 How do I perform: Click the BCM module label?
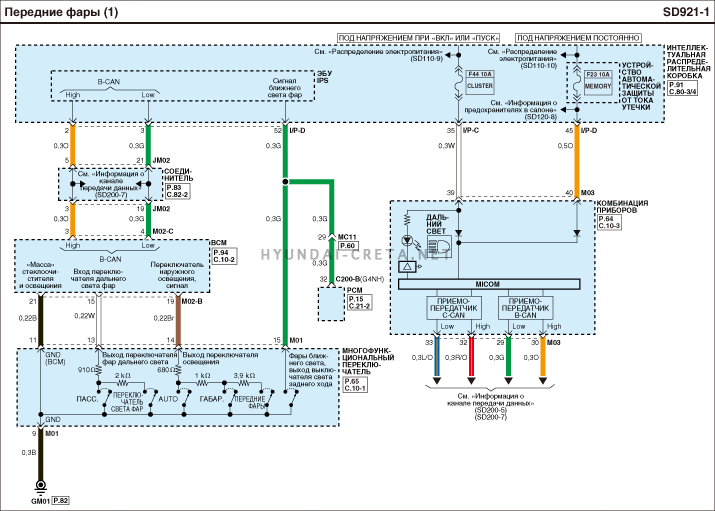219,243
